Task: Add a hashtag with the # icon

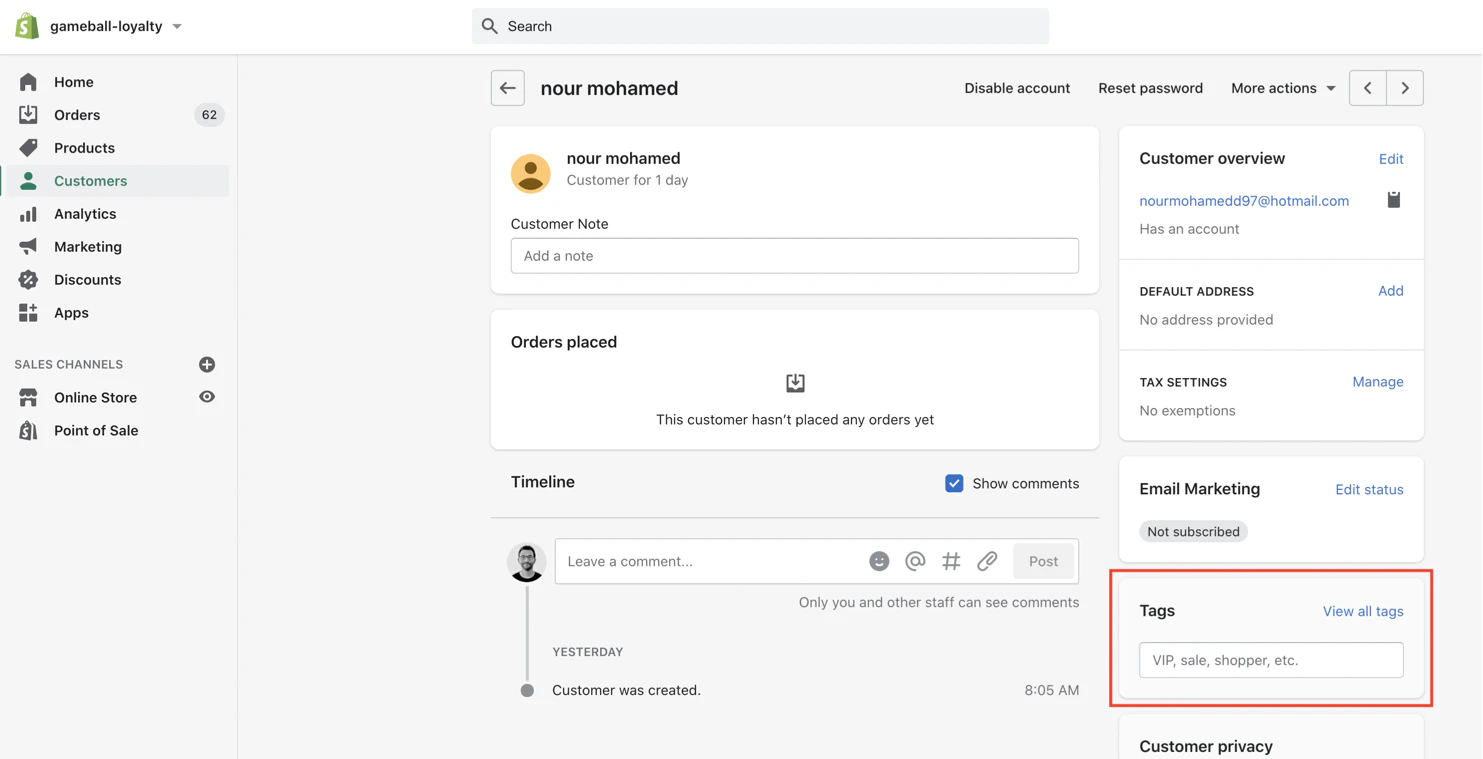Action: (x=951, y=561)
